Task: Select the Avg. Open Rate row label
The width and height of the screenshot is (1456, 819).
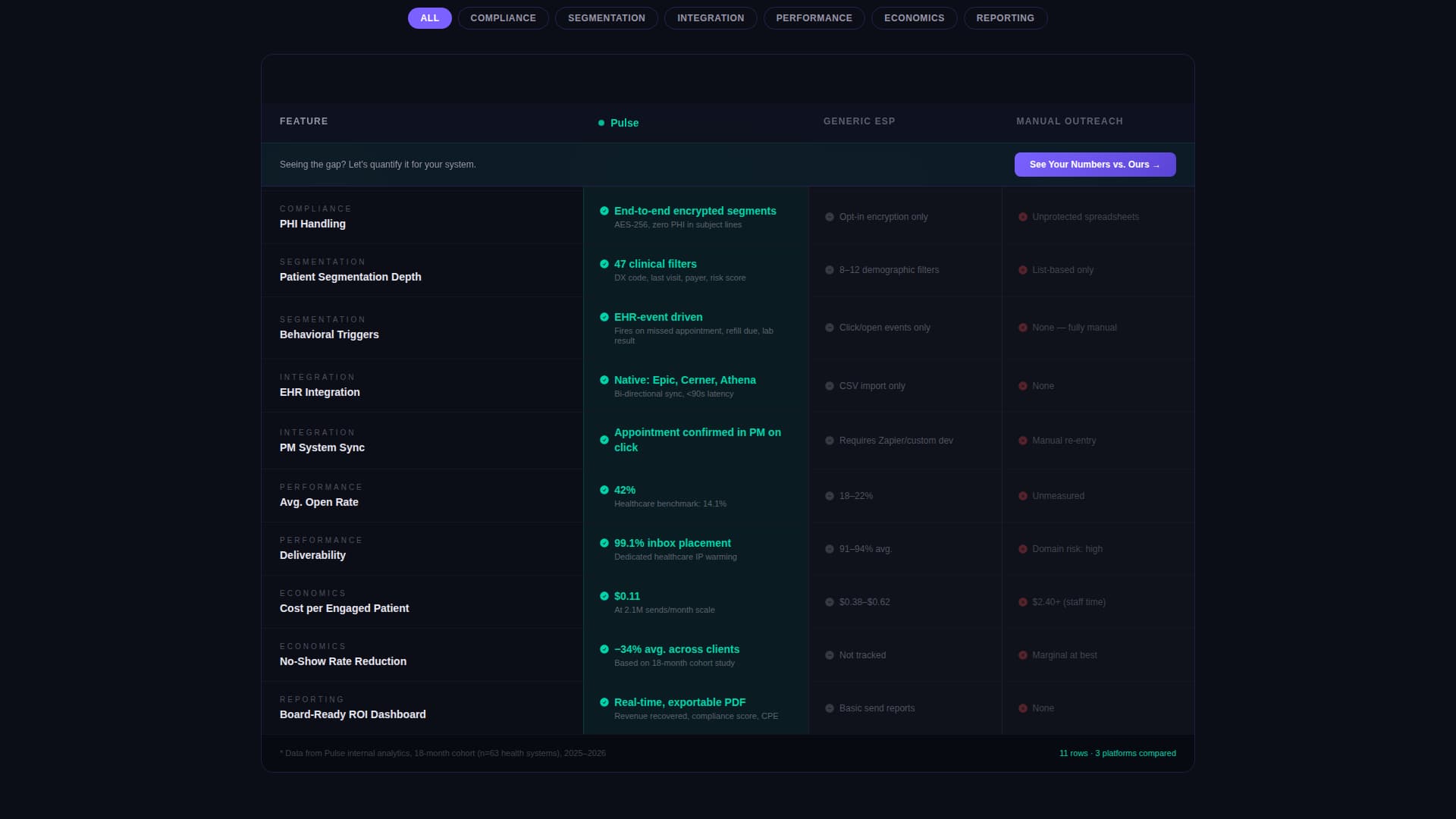Action: (319, 502)
